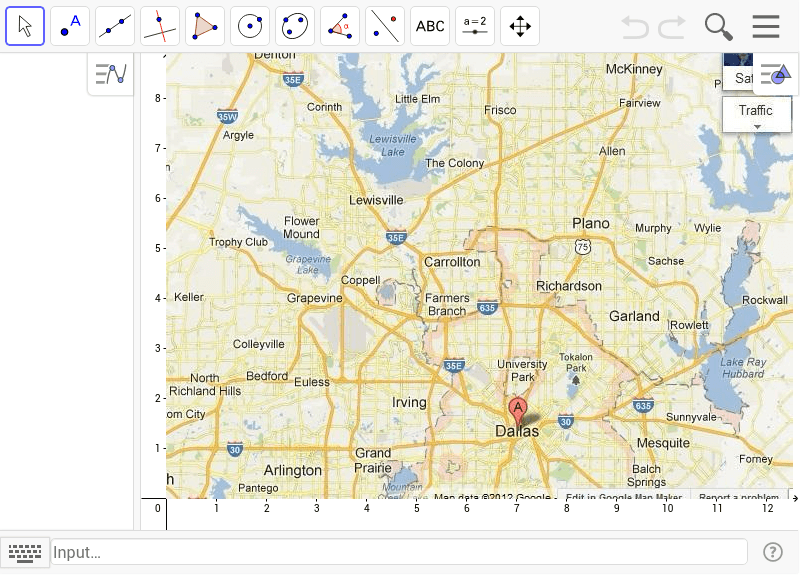Click the Arlington label on map

(293, 470)
